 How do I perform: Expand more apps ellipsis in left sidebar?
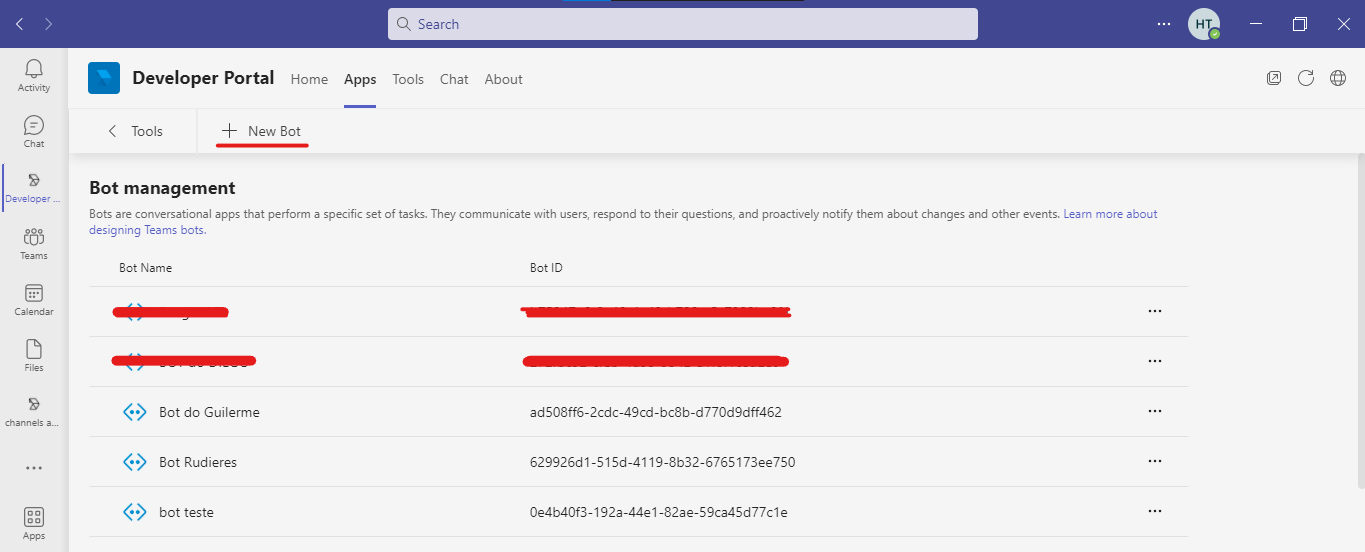(x=34, y=467)
